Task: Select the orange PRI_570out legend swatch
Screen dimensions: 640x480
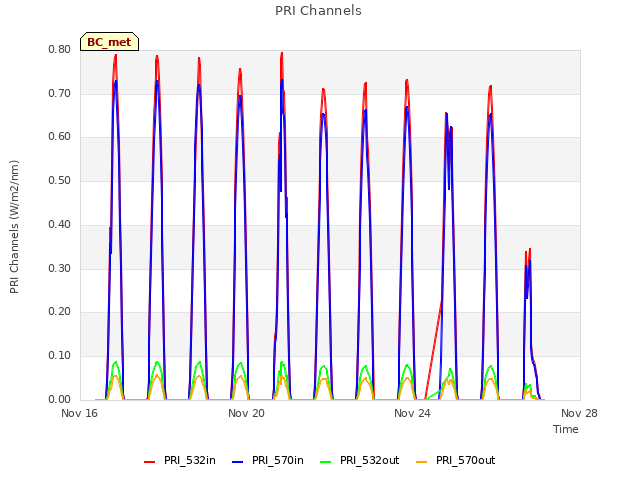Action: [x=422, y=462]
